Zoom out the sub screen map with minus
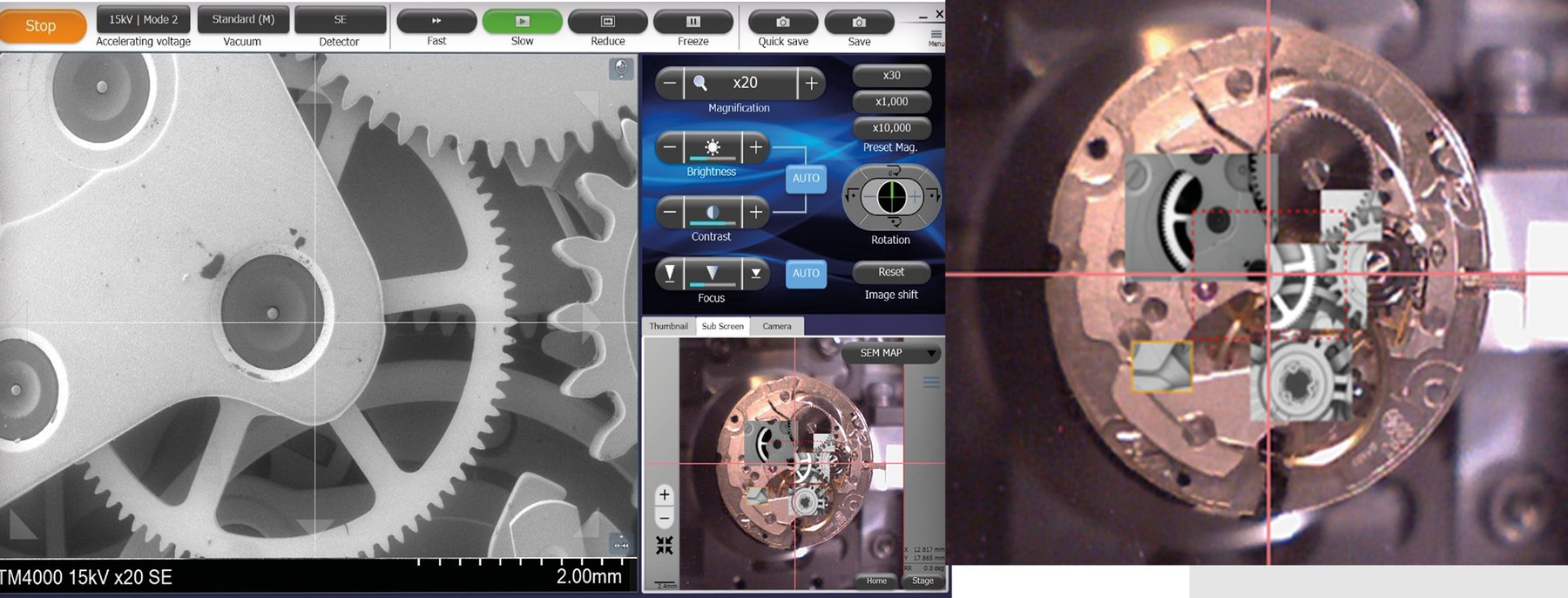1568x598 pixels. coord(665,518)
